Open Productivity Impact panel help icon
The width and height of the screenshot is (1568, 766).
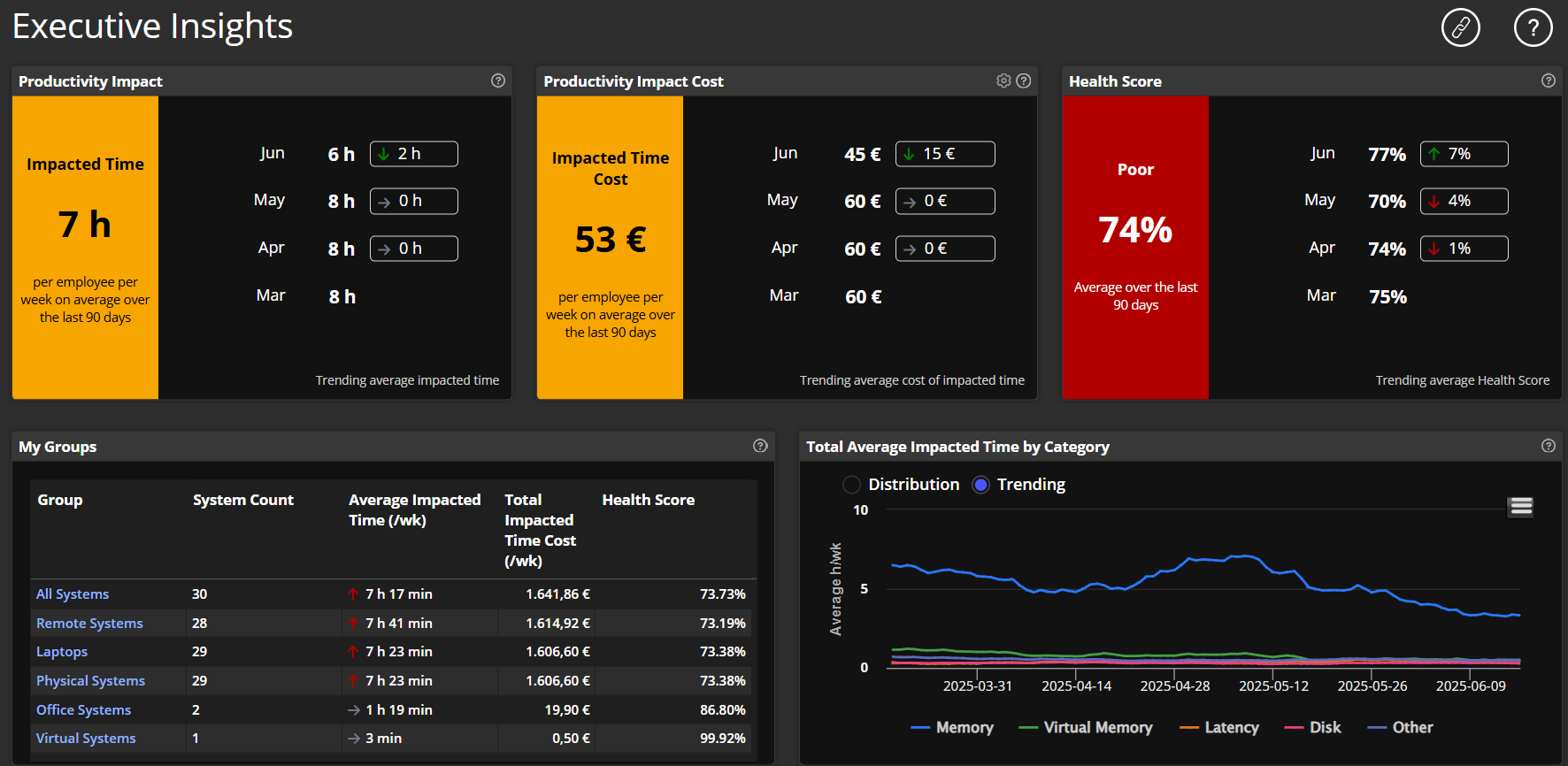point(498,80)
